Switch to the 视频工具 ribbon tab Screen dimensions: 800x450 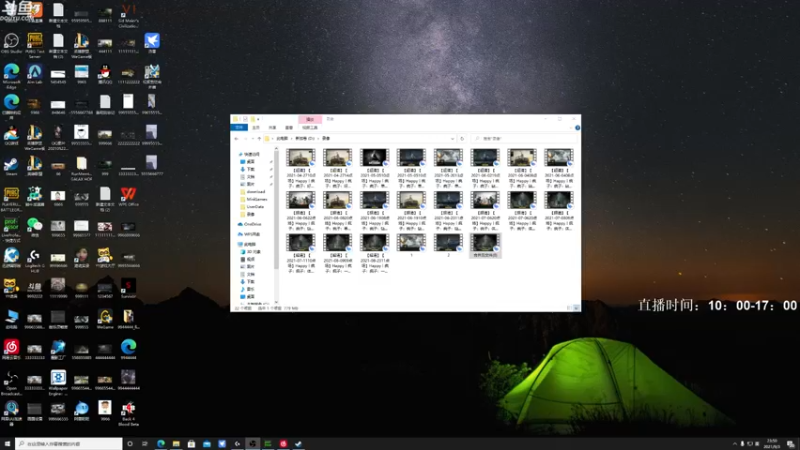310,128
